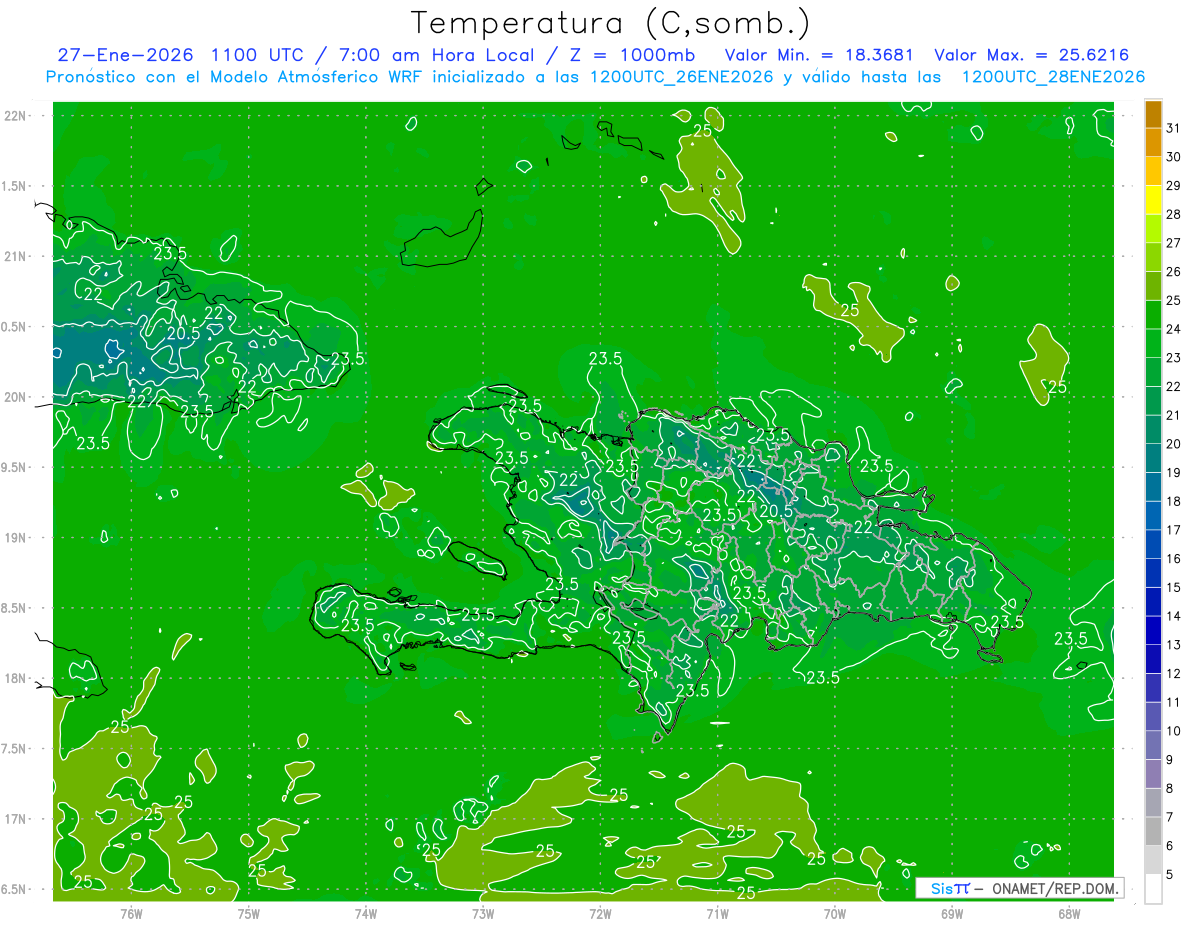Click longitude axis label '76W'
Screen dimensions: 1200x927
point(131,913)
